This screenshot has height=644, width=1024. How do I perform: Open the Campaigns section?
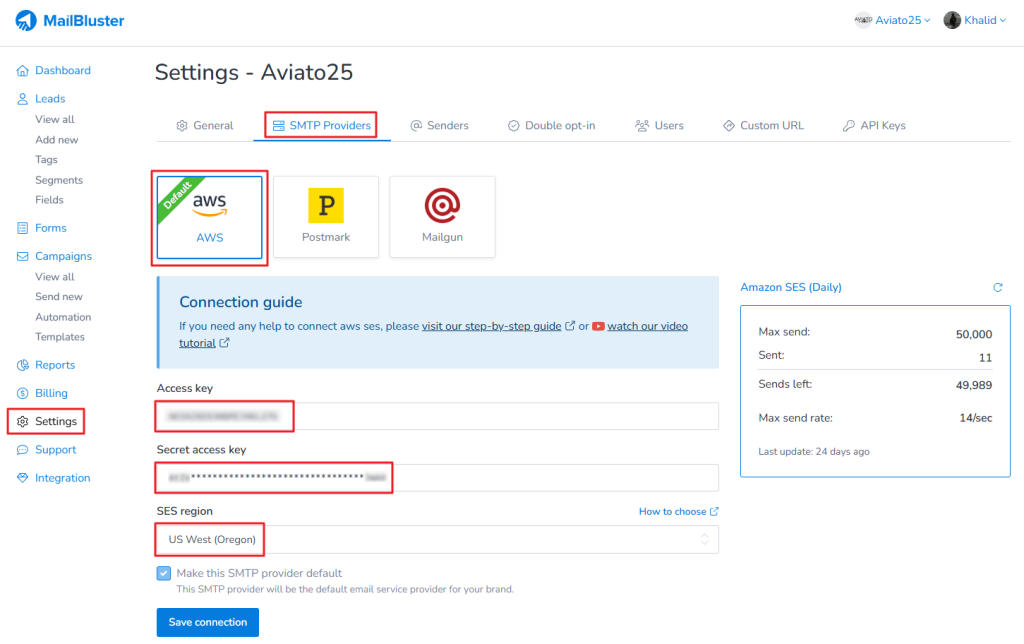[x=63, y=256]
